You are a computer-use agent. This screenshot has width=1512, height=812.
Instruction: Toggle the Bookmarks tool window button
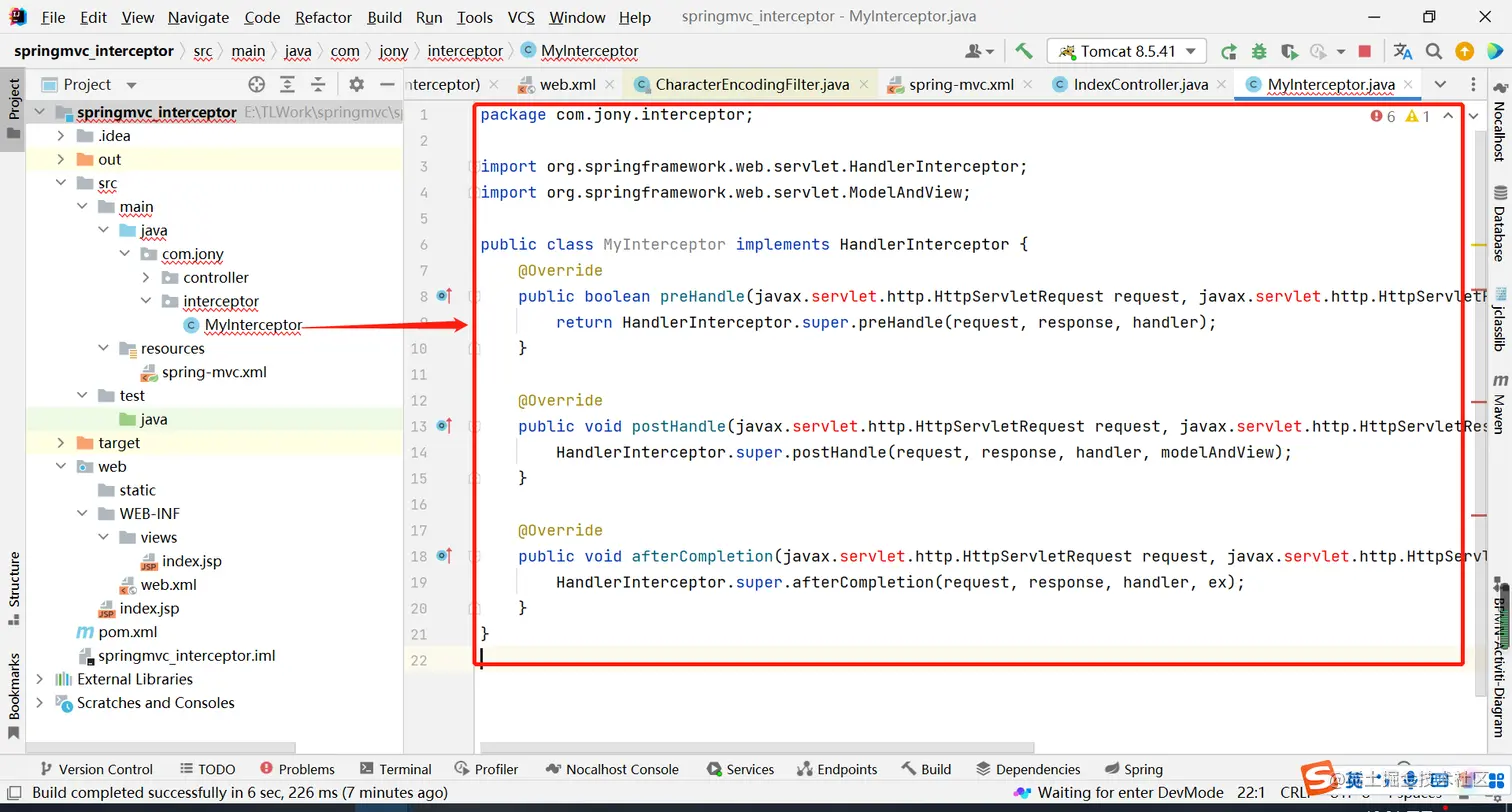click(14, 695)
